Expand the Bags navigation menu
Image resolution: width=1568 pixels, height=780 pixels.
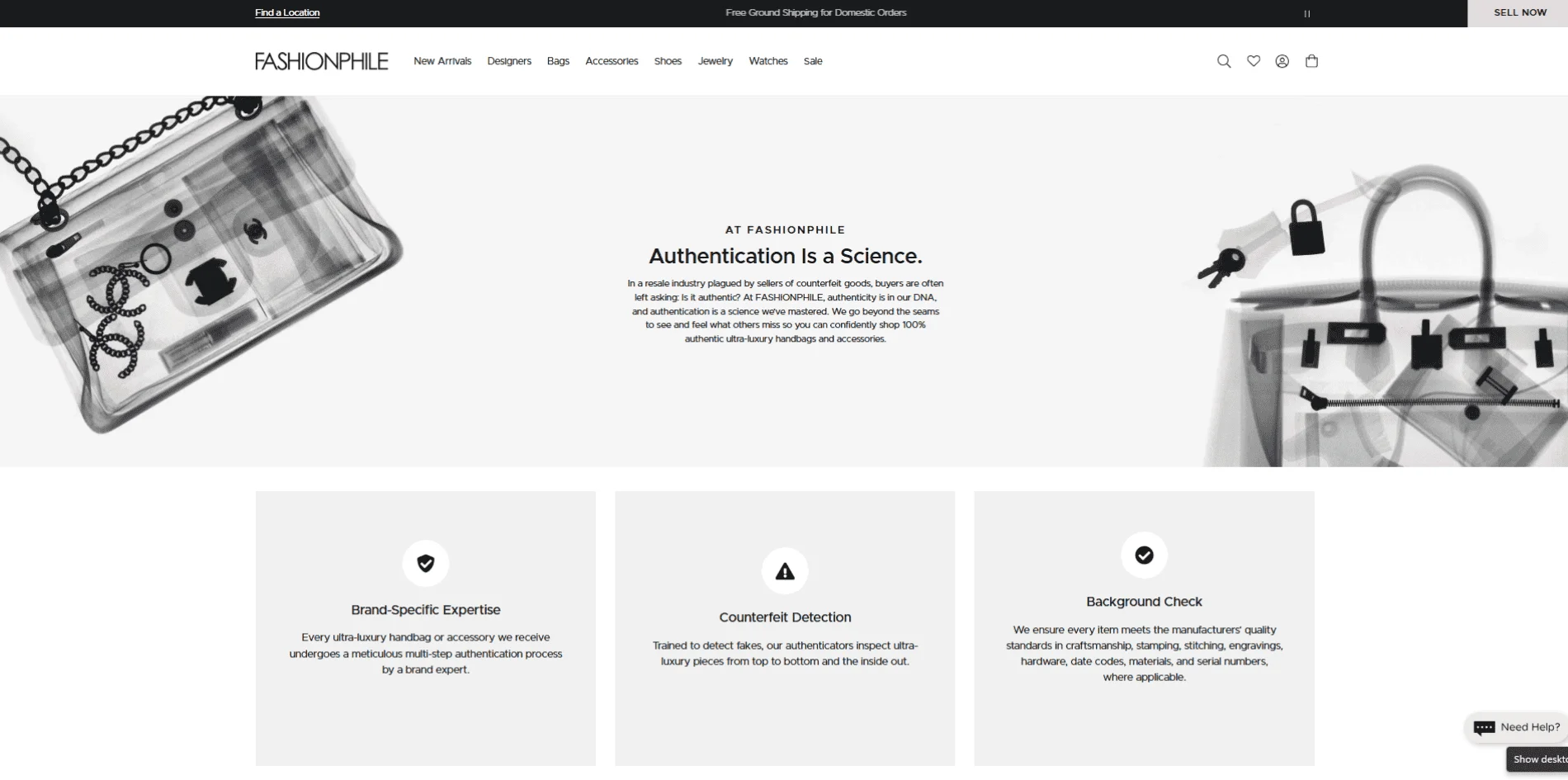click(x=557, y=60)
